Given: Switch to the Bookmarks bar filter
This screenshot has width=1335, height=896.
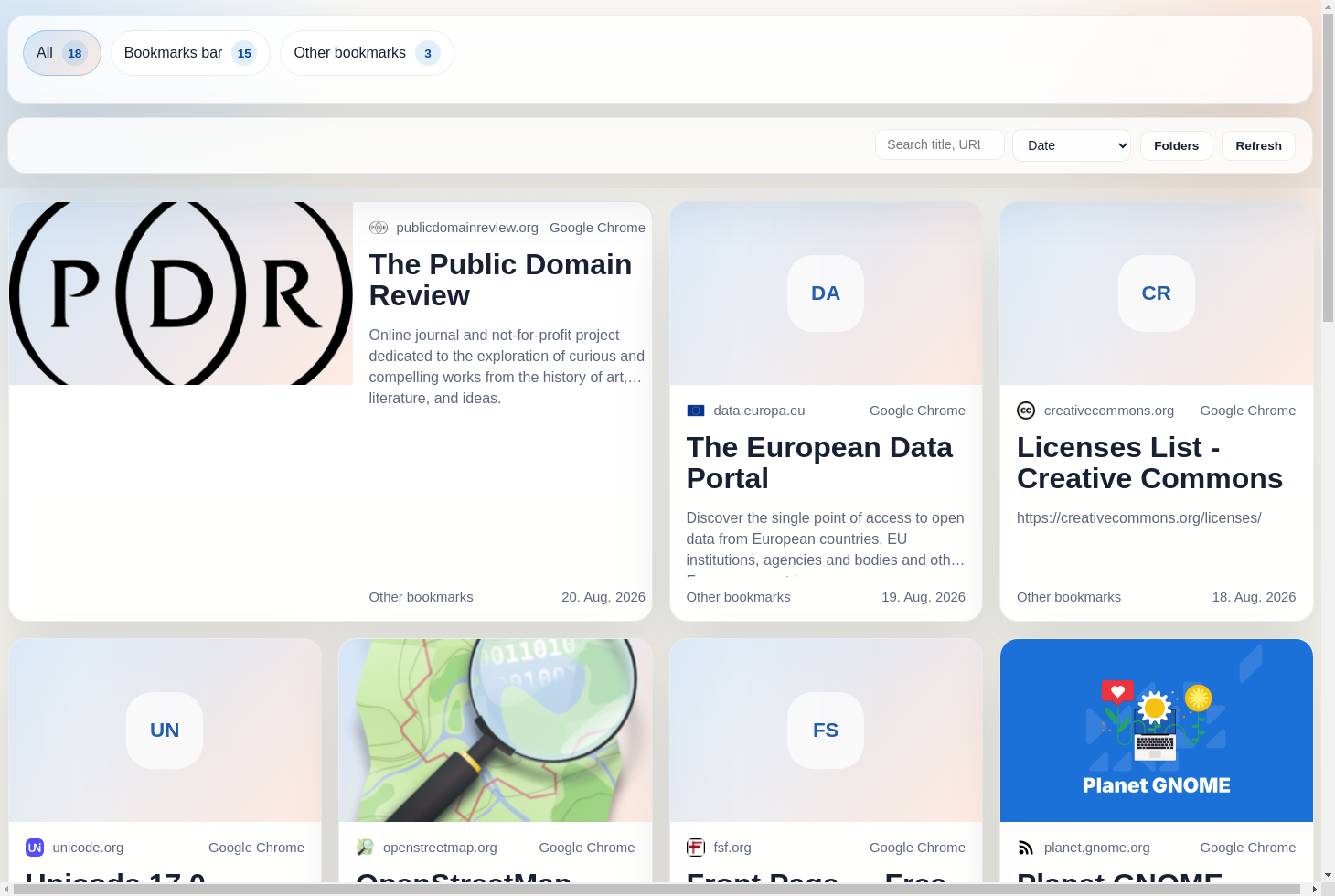Looking at the screenshot, I should point(190,53).
